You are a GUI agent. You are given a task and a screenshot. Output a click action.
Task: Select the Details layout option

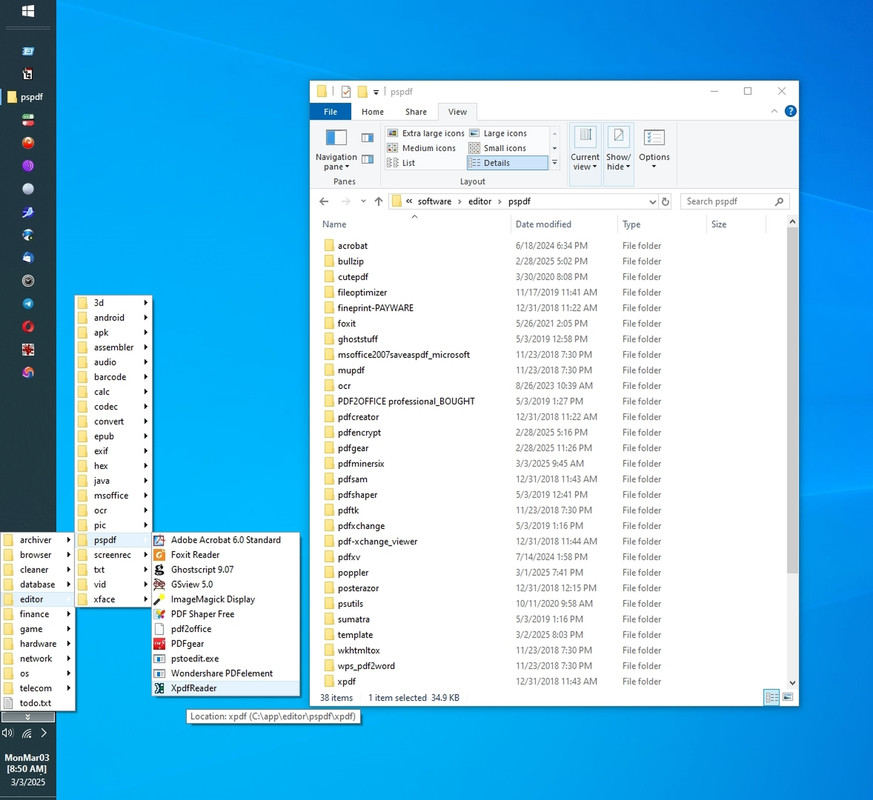click(x=507, y=163)
